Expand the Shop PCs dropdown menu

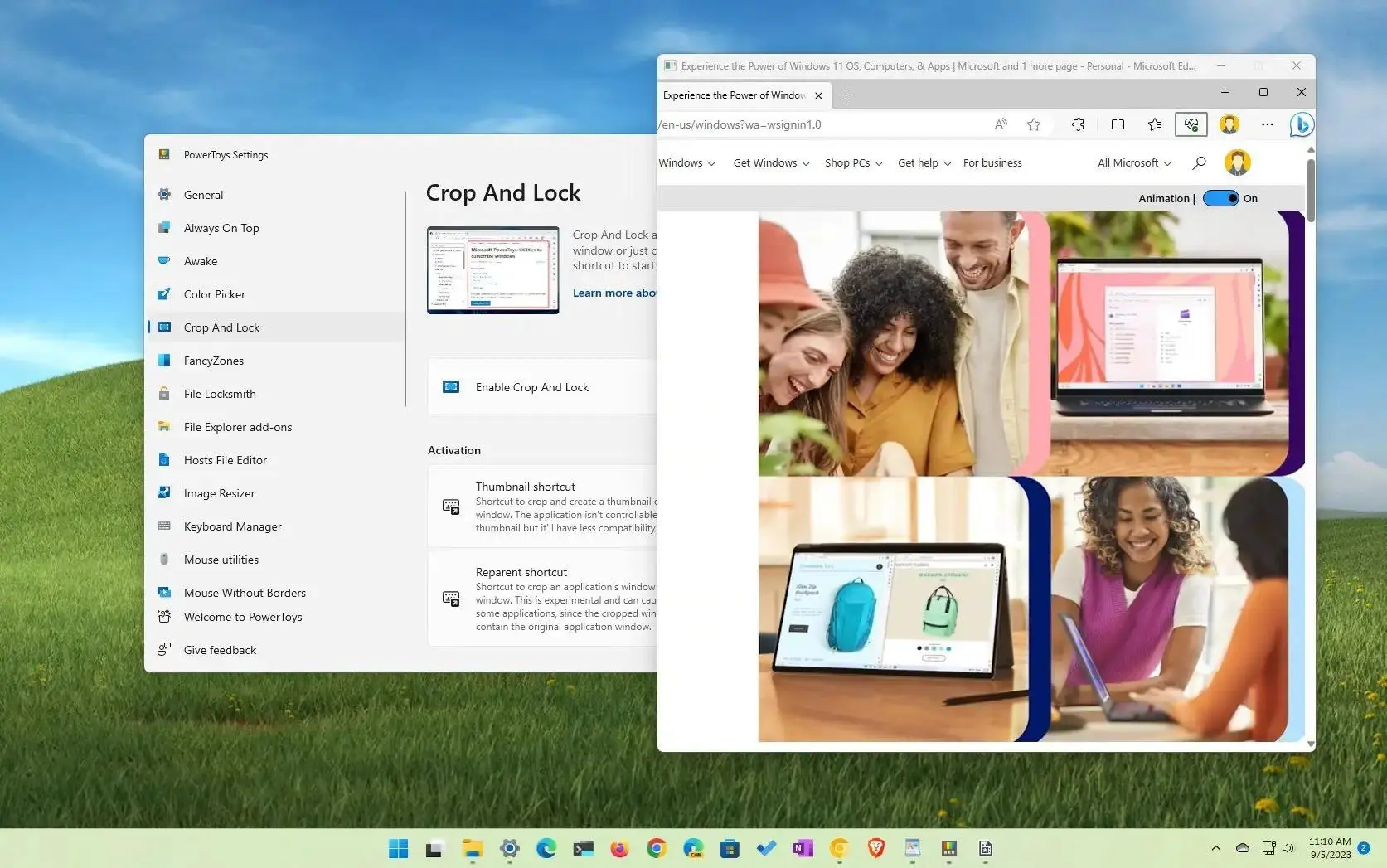(853, 163)
